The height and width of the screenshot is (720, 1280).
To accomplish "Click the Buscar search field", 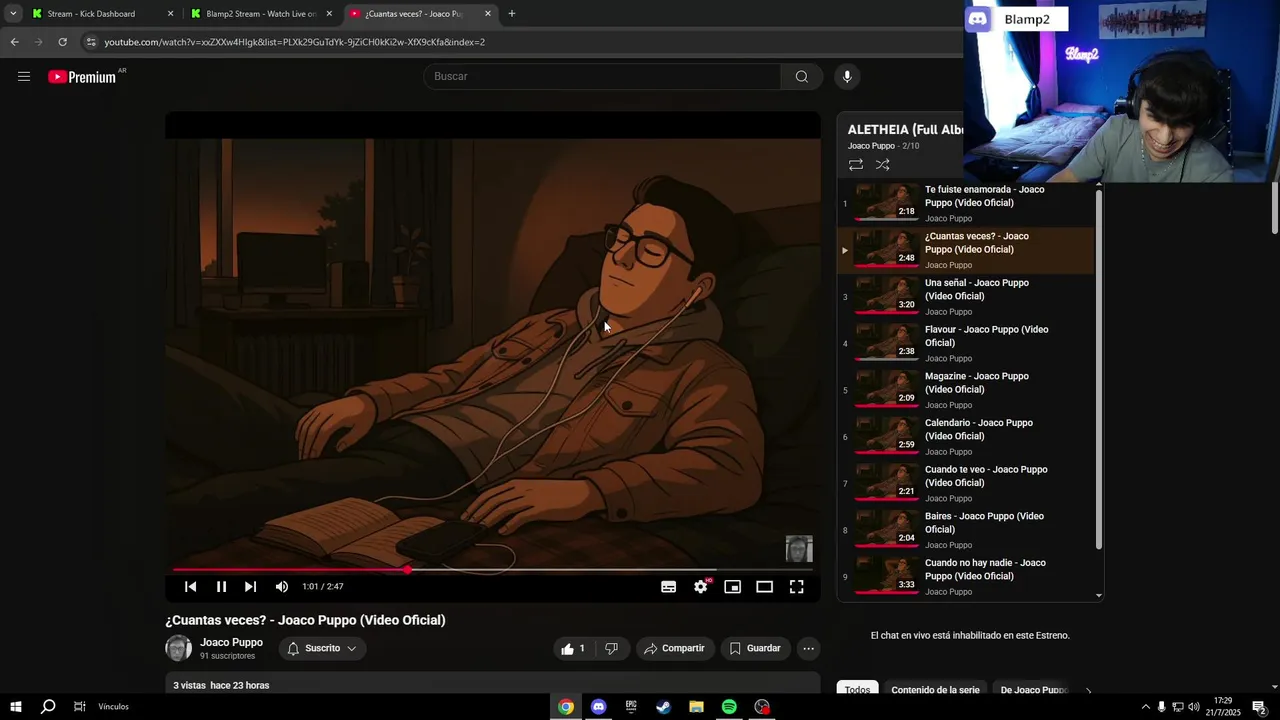I will (x=603, y=77).
